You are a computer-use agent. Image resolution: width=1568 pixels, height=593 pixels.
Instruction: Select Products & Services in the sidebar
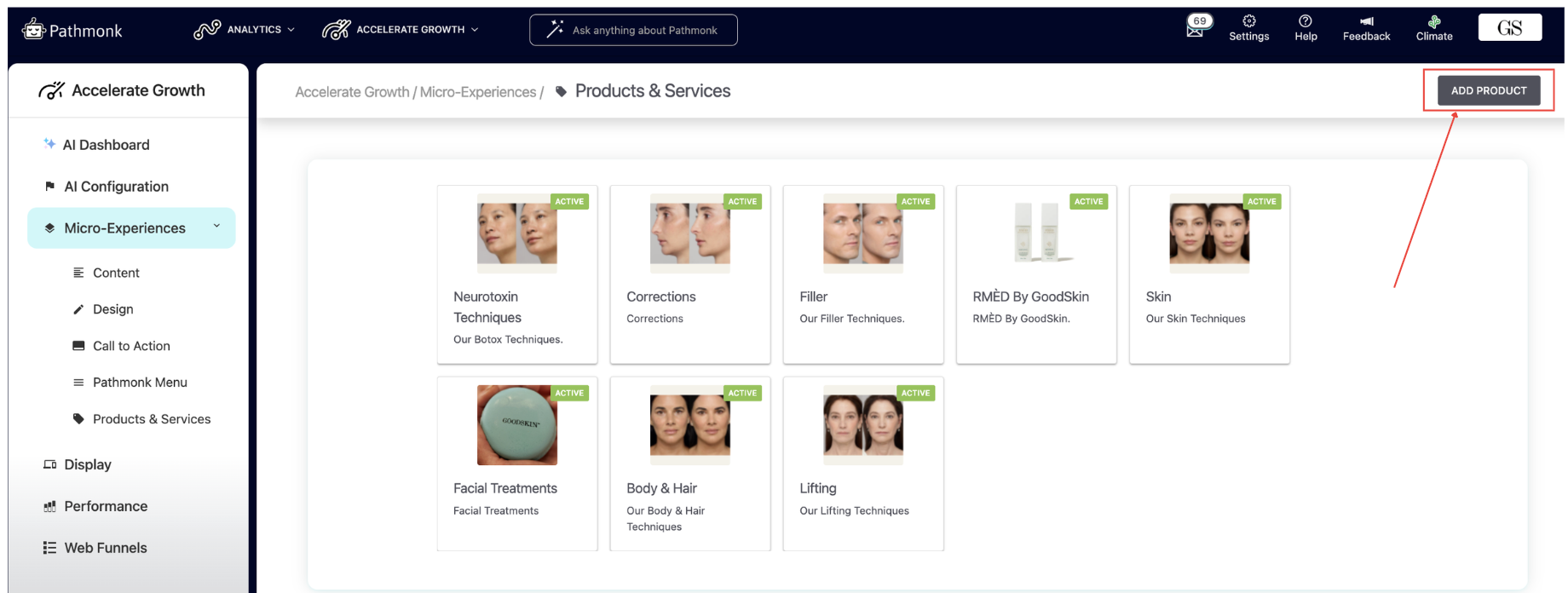tap(151, 419)
